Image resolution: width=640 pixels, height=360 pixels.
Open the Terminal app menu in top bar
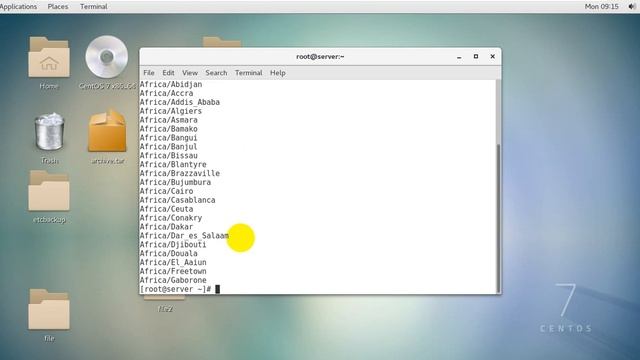click(x=93, y=7)
